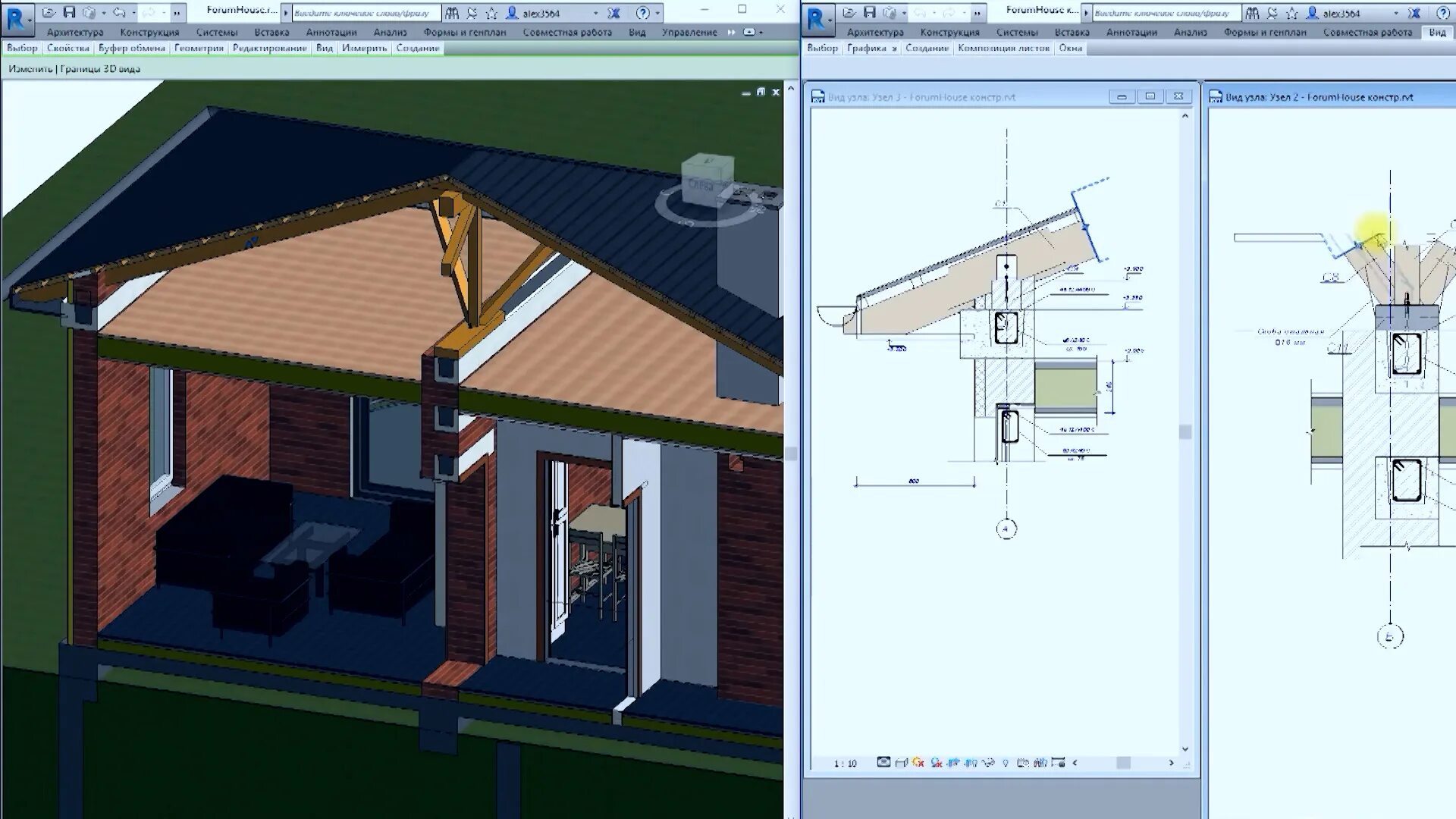Click the binoculars search icon in left window

point(452,13)
